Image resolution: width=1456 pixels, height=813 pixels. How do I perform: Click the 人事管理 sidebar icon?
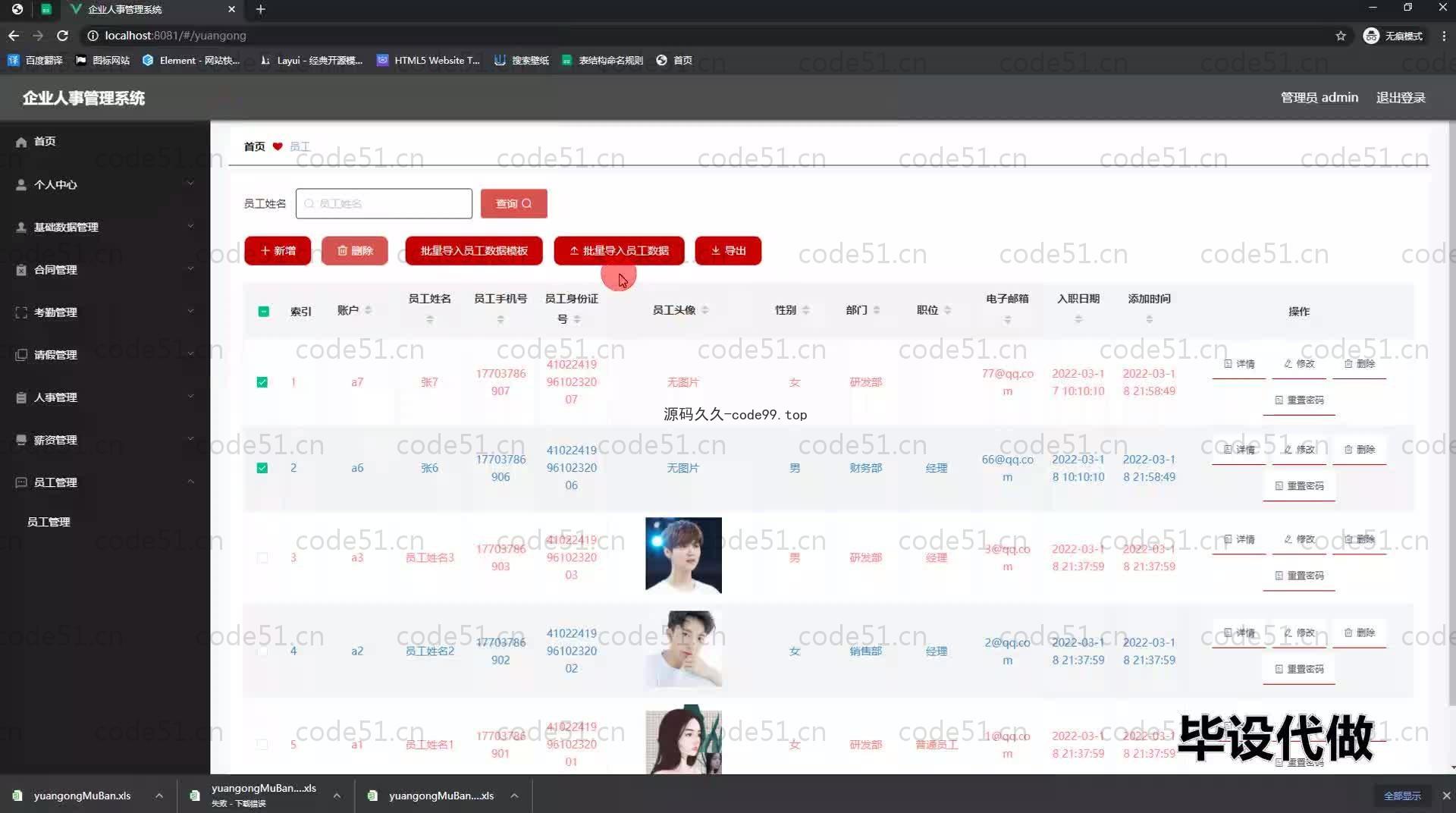(21, 397)
